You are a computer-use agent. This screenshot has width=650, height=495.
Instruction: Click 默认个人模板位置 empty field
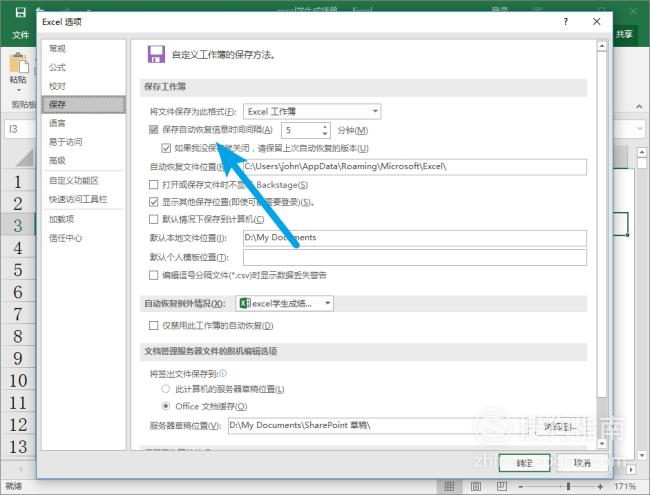point(415,257)
